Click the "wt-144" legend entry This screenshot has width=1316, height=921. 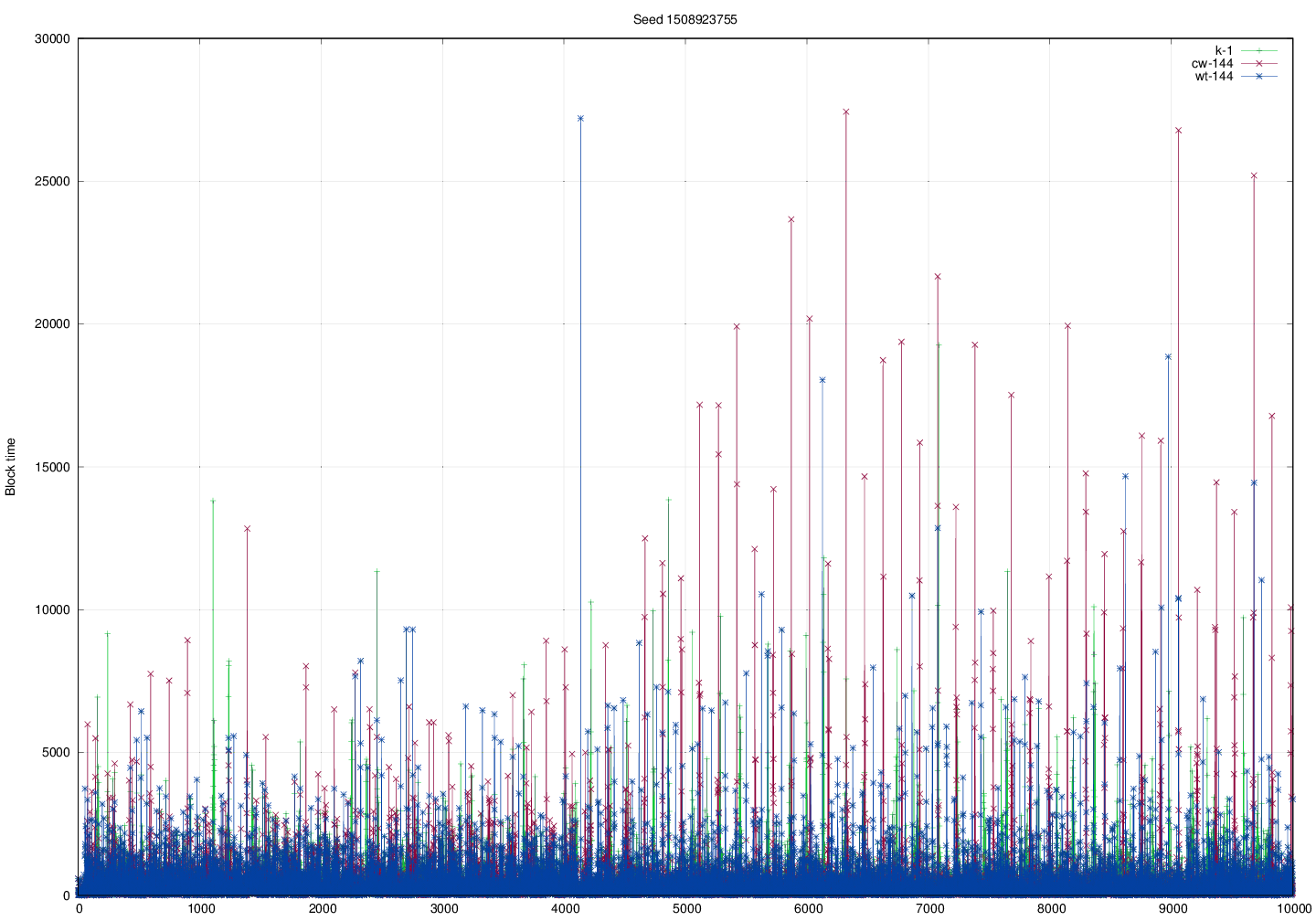1214,76
